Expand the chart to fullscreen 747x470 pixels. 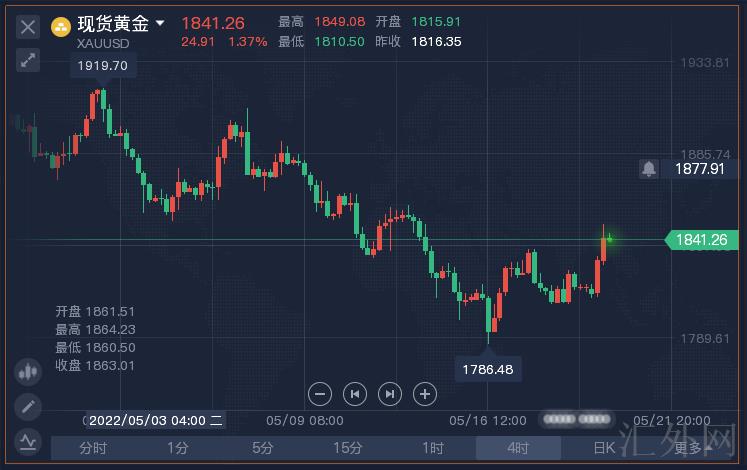pos(28,60)
